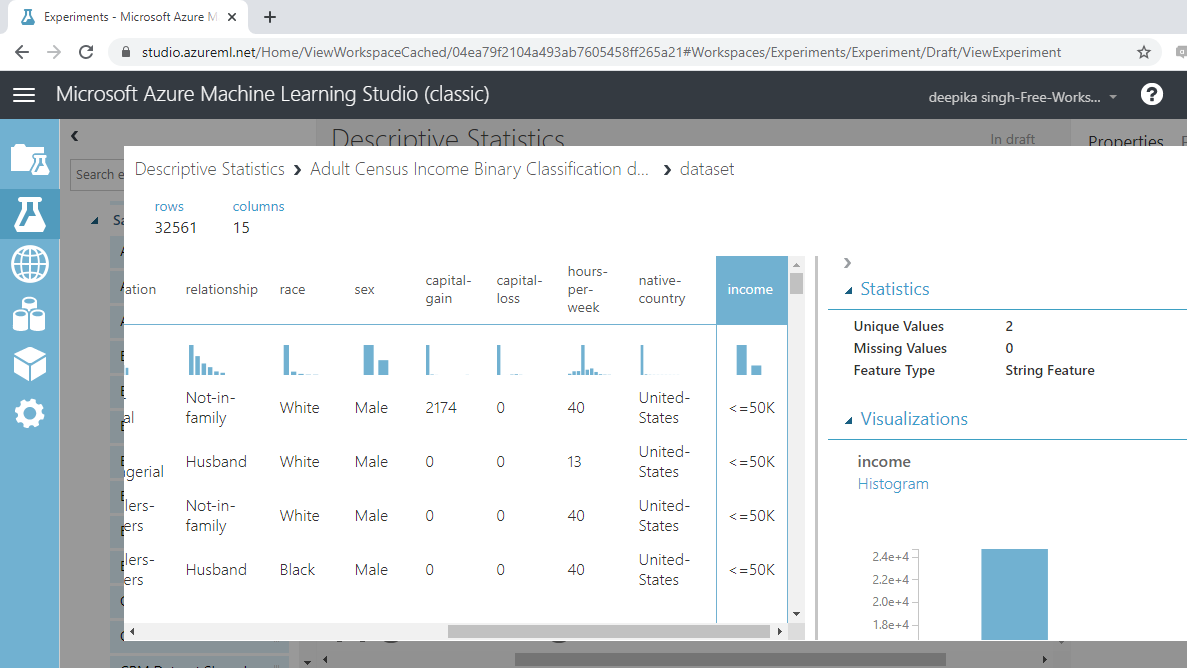Go forward in the browser
Image resolution: width=1187 pixels, height=668 pixels.
pyautogui.click(x=54, y=52)
